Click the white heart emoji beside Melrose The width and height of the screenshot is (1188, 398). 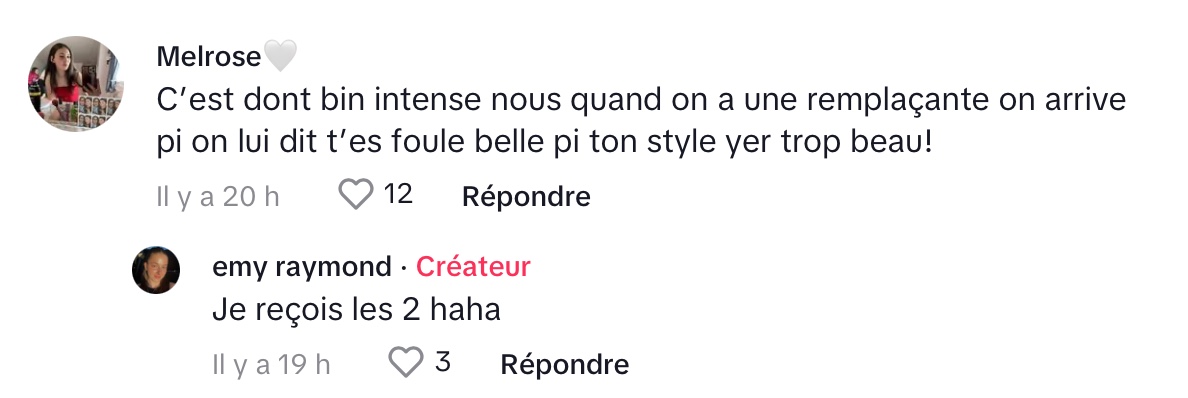click(x=279, y=56)
